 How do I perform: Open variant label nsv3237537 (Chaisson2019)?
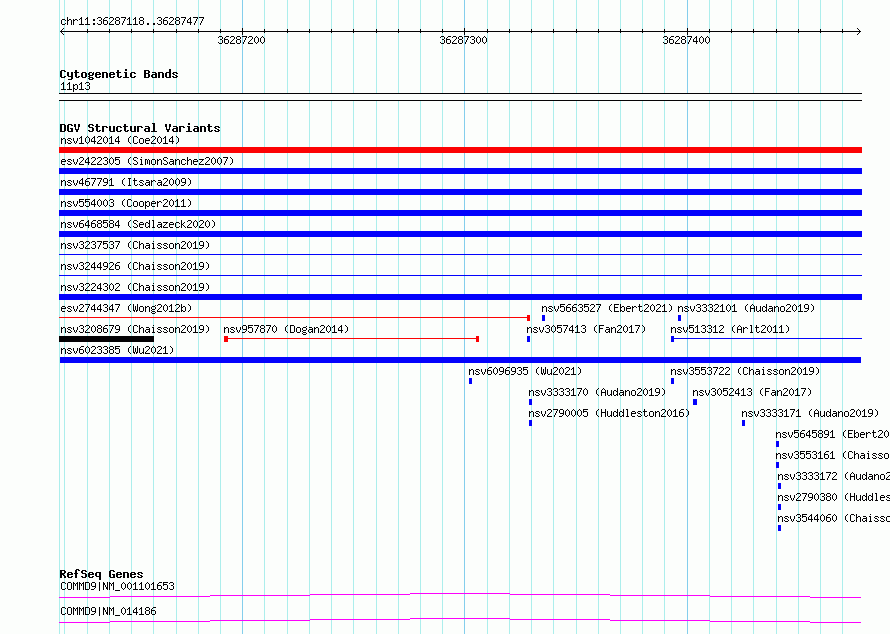(135, 245)
